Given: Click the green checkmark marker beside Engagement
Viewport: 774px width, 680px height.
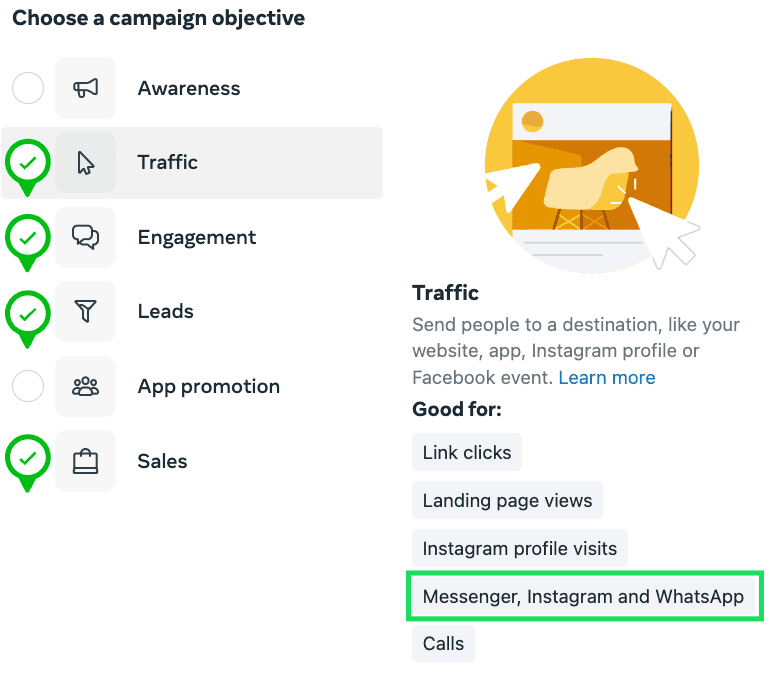Looking at the screenshot, I should click(28, 242).
